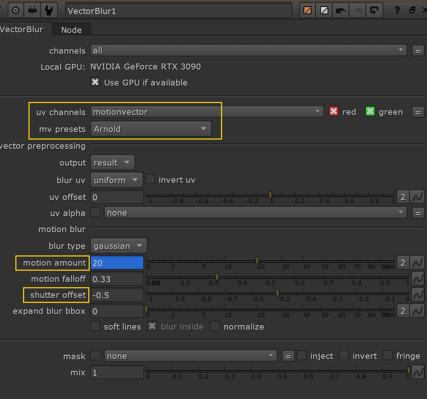Click the center-node-in-graph target icon
The image size is (427, 399).
15,11
